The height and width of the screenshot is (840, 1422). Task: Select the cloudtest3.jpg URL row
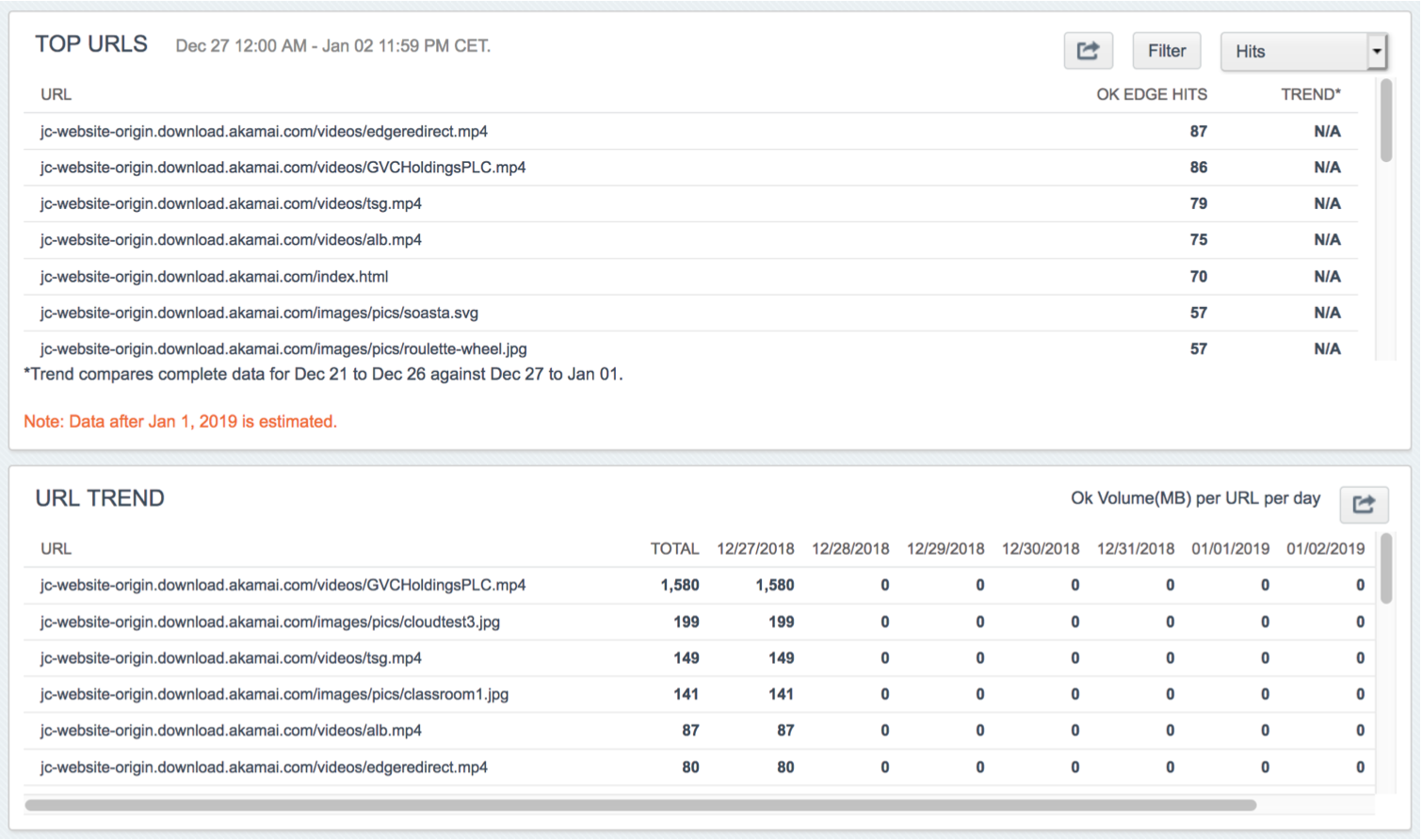tap(699, 622)
